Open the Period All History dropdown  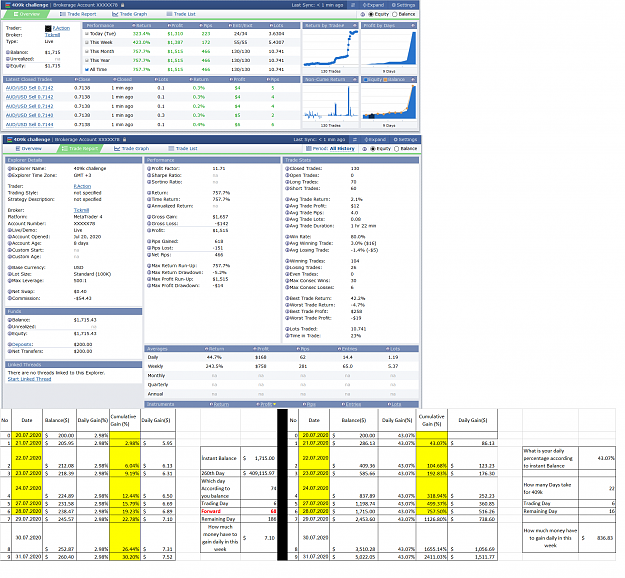[x=342, y=149]
